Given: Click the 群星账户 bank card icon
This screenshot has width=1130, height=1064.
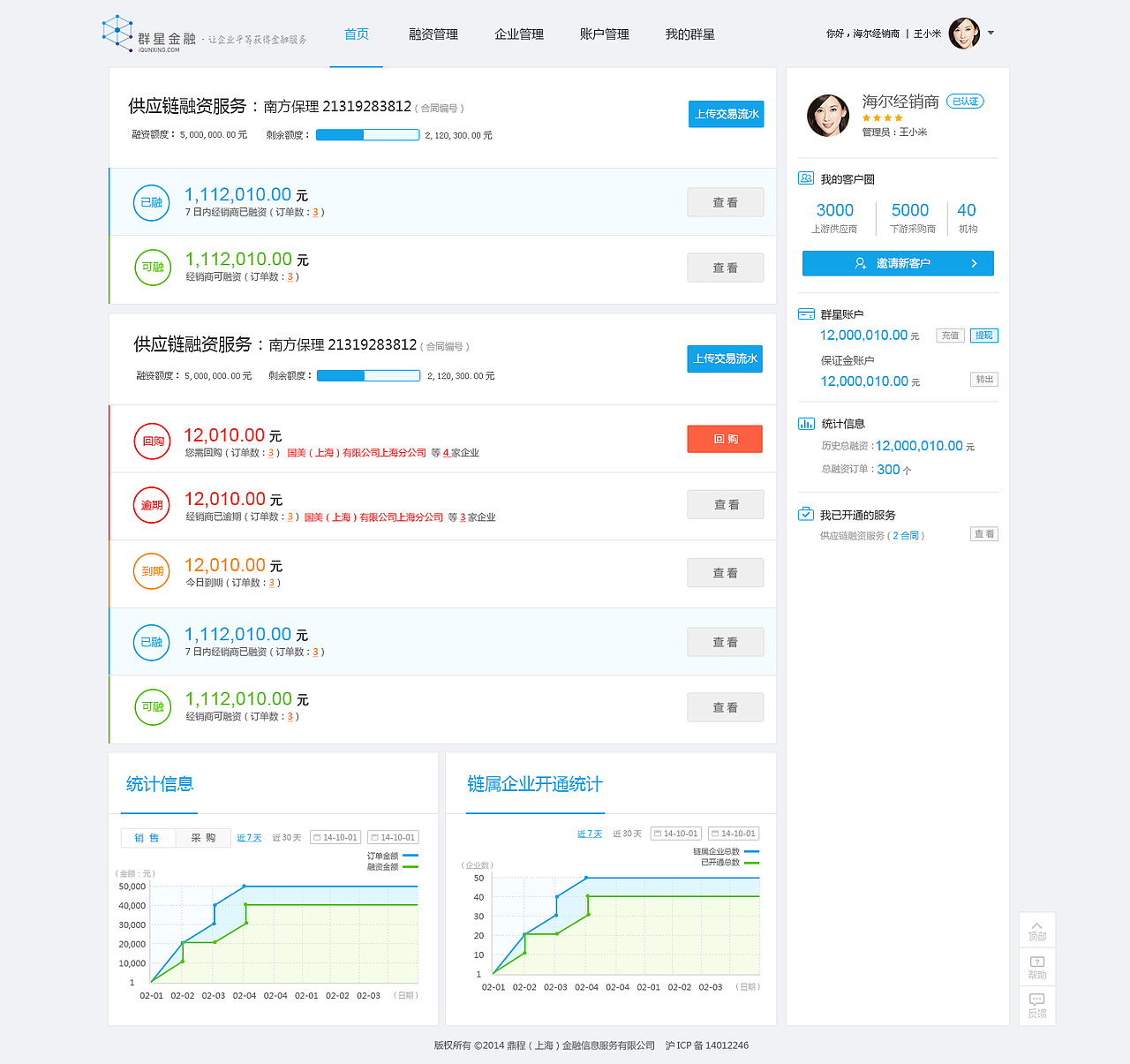Looking at the screenshot, I should [x=806, y=313].
